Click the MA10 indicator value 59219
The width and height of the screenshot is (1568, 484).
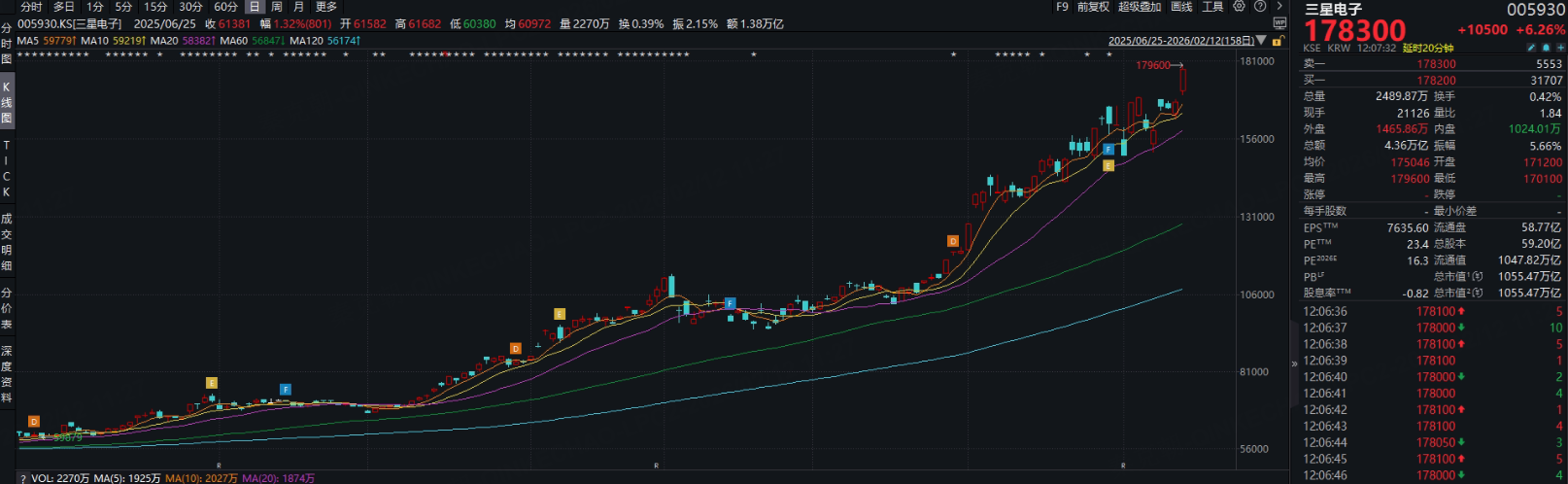tap(128, 41)
